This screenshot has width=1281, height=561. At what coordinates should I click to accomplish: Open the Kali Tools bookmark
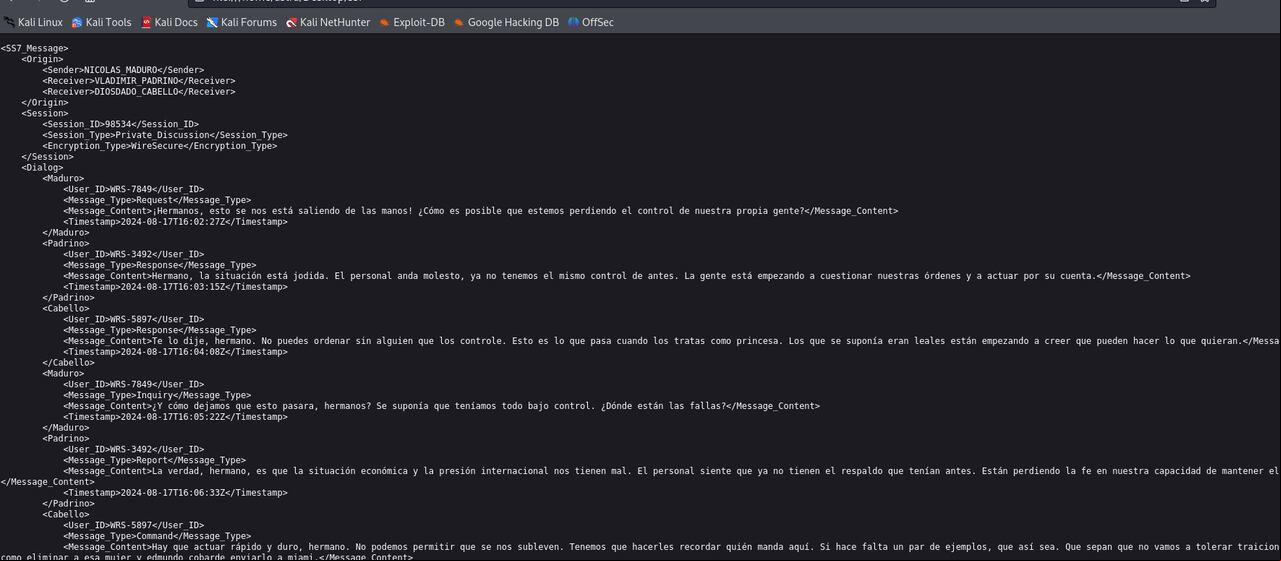[101, 22]
